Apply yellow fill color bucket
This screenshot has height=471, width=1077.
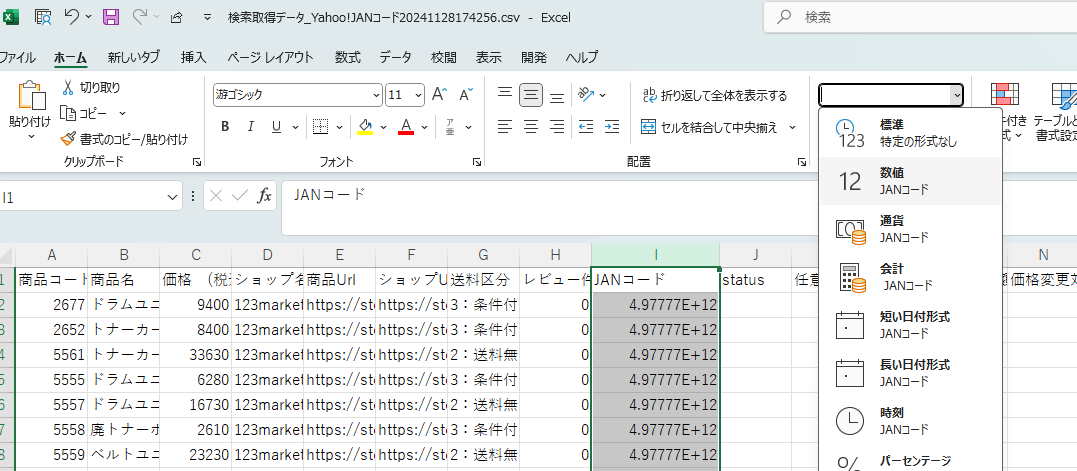coord(365,127)
